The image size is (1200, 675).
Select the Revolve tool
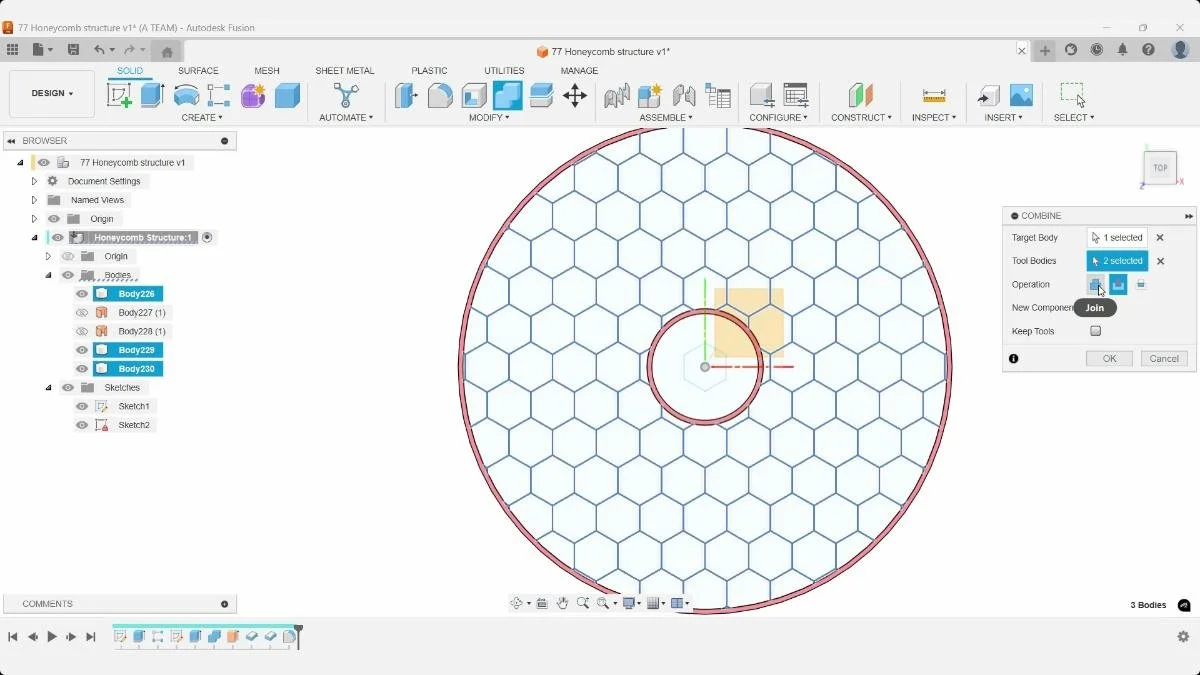point(186,95)
